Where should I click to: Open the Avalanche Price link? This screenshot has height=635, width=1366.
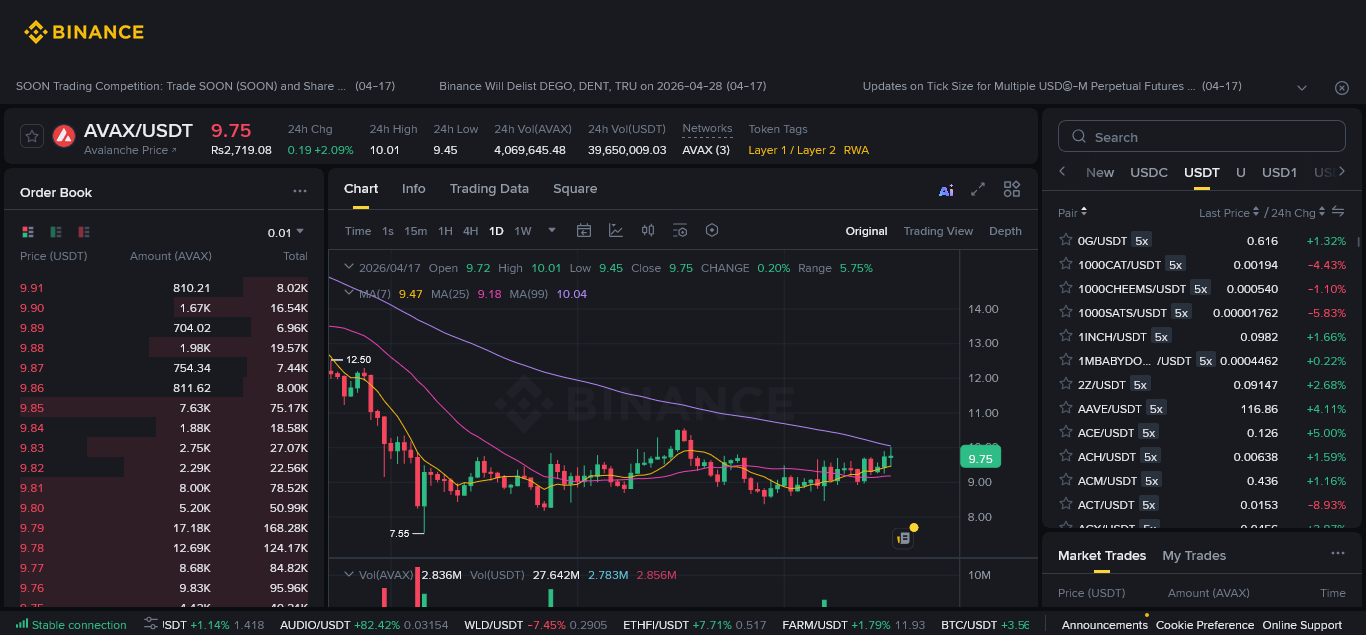pyautogui.click(x=130, y=150)
